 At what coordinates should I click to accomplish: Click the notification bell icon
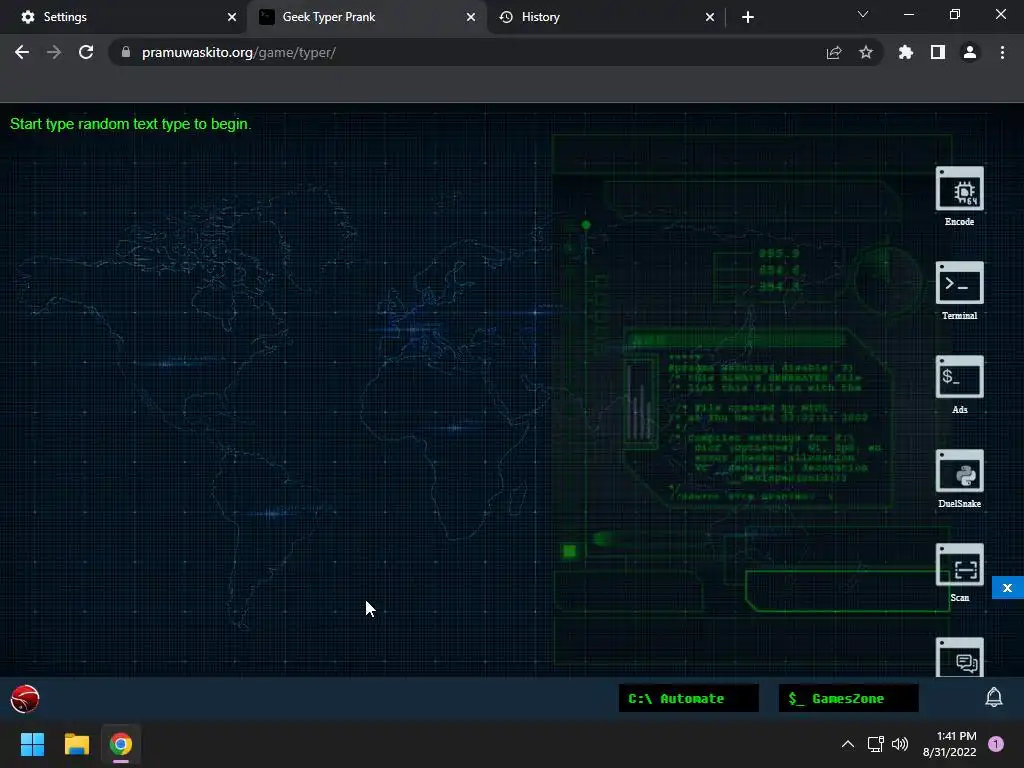tap(993, 697)
